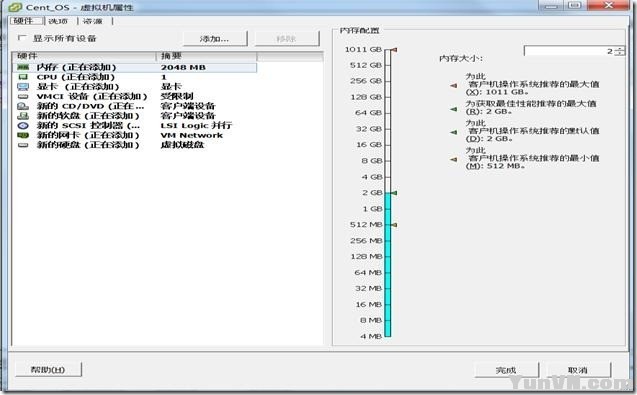Click the 内存大小 label
637x395 pixels.
(x=461, y=59)
